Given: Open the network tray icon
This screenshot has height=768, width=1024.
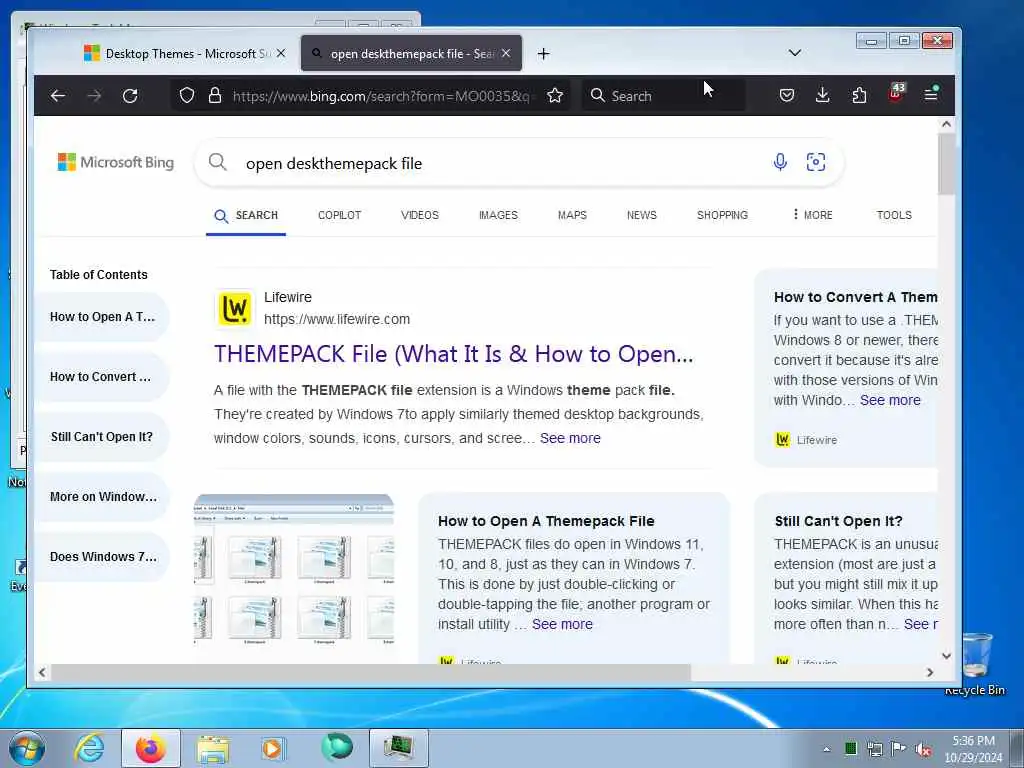Looking at the screenshot, I should click(x=874, y=749).
